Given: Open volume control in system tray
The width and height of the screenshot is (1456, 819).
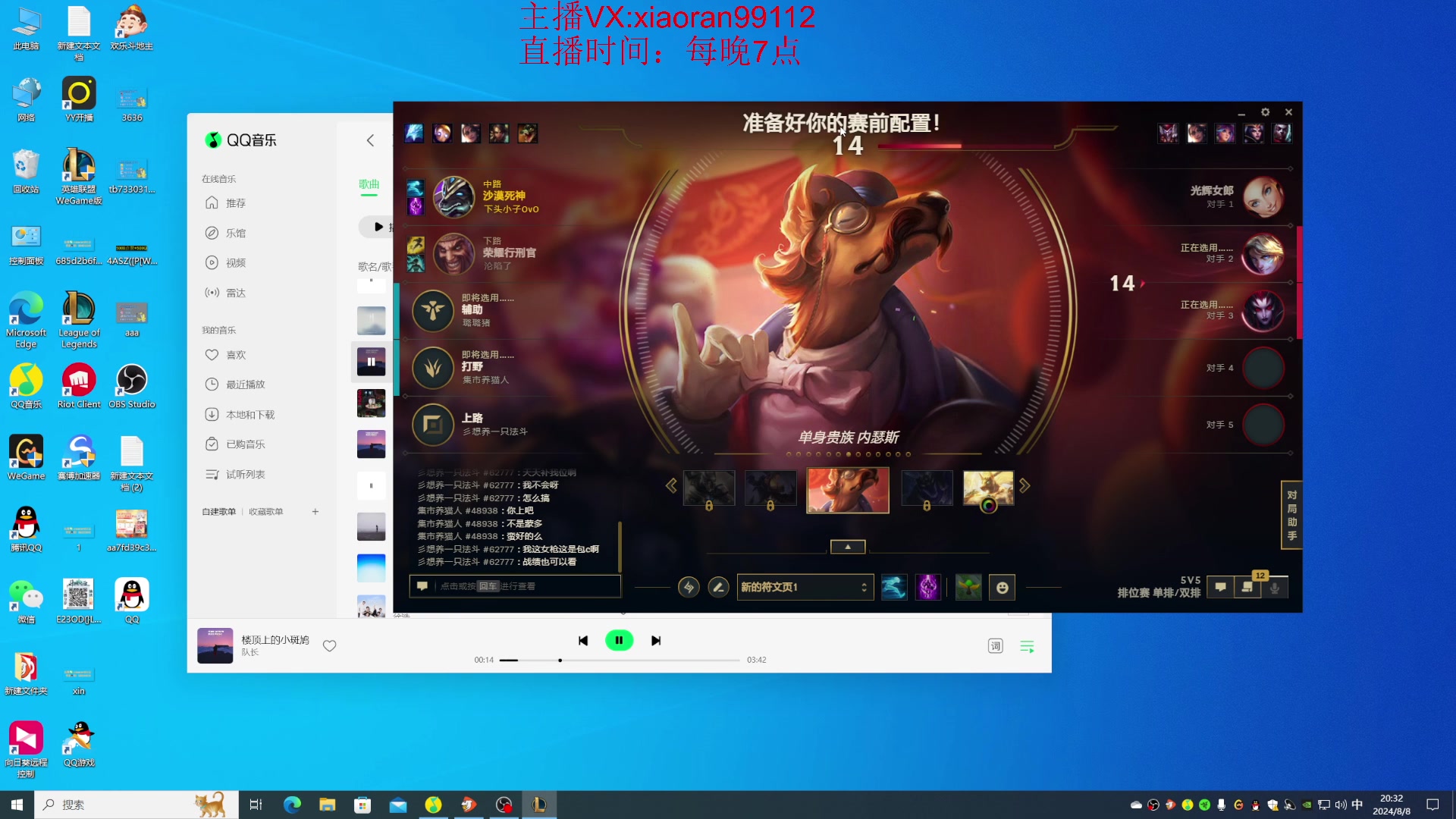Looking at the screenshot, I should click(1341, 805).
